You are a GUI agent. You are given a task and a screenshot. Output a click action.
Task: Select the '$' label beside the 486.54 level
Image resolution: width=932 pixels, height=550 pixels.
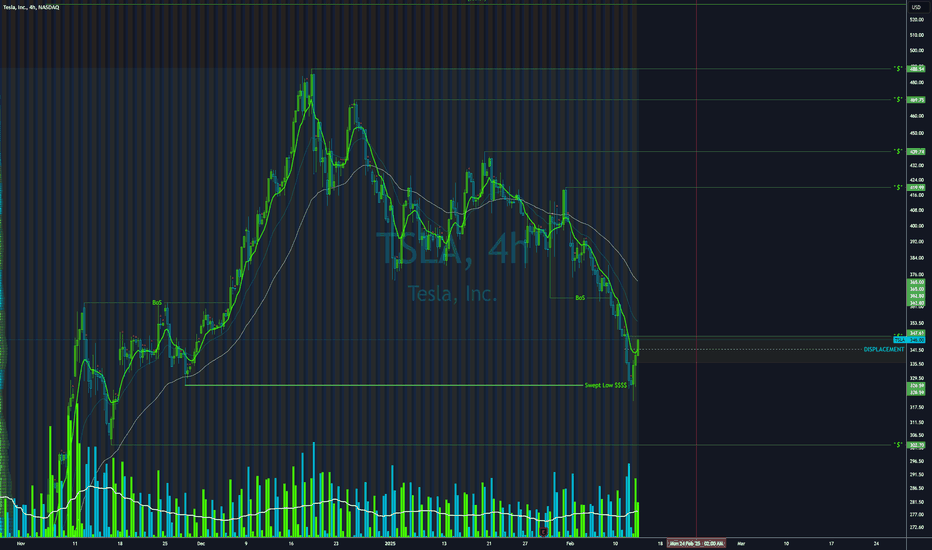click(x=898, y=69)
